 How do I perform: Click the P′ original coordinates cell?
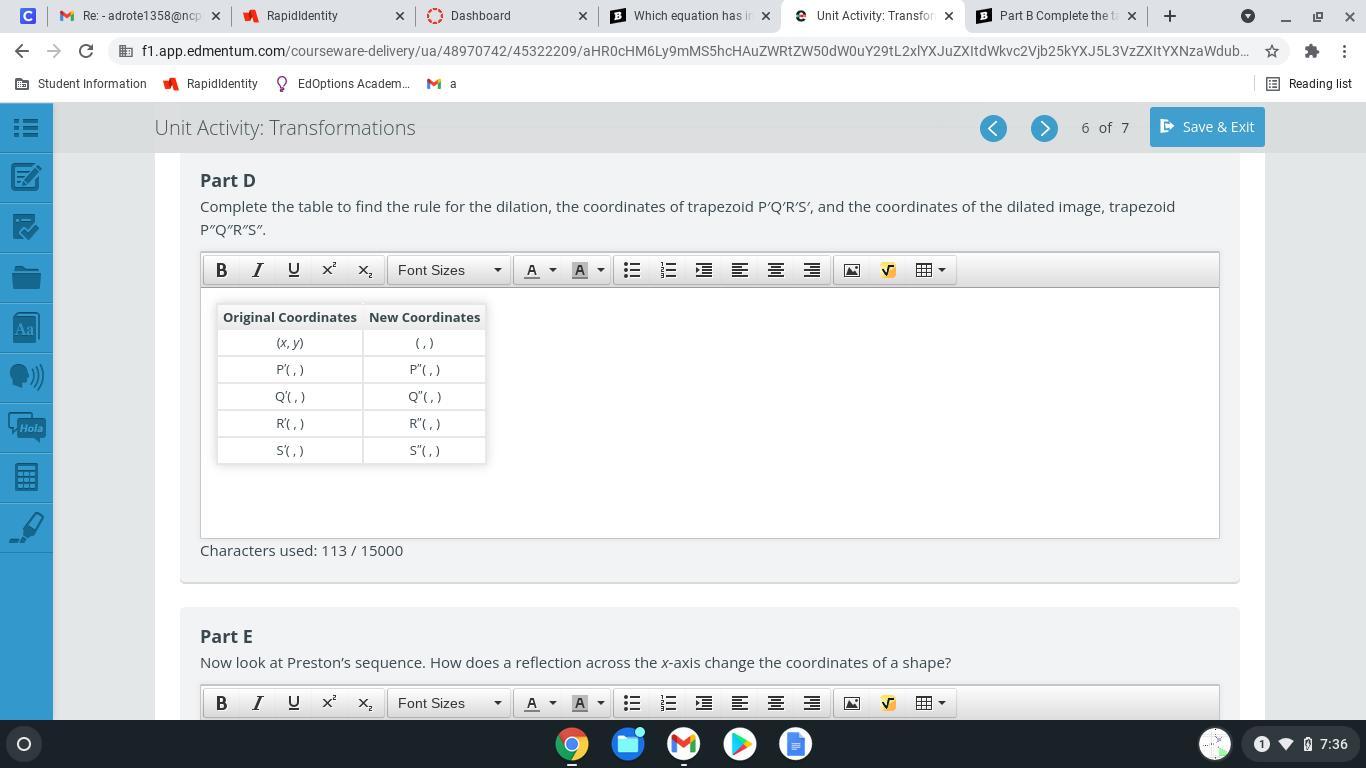point(290,370)
